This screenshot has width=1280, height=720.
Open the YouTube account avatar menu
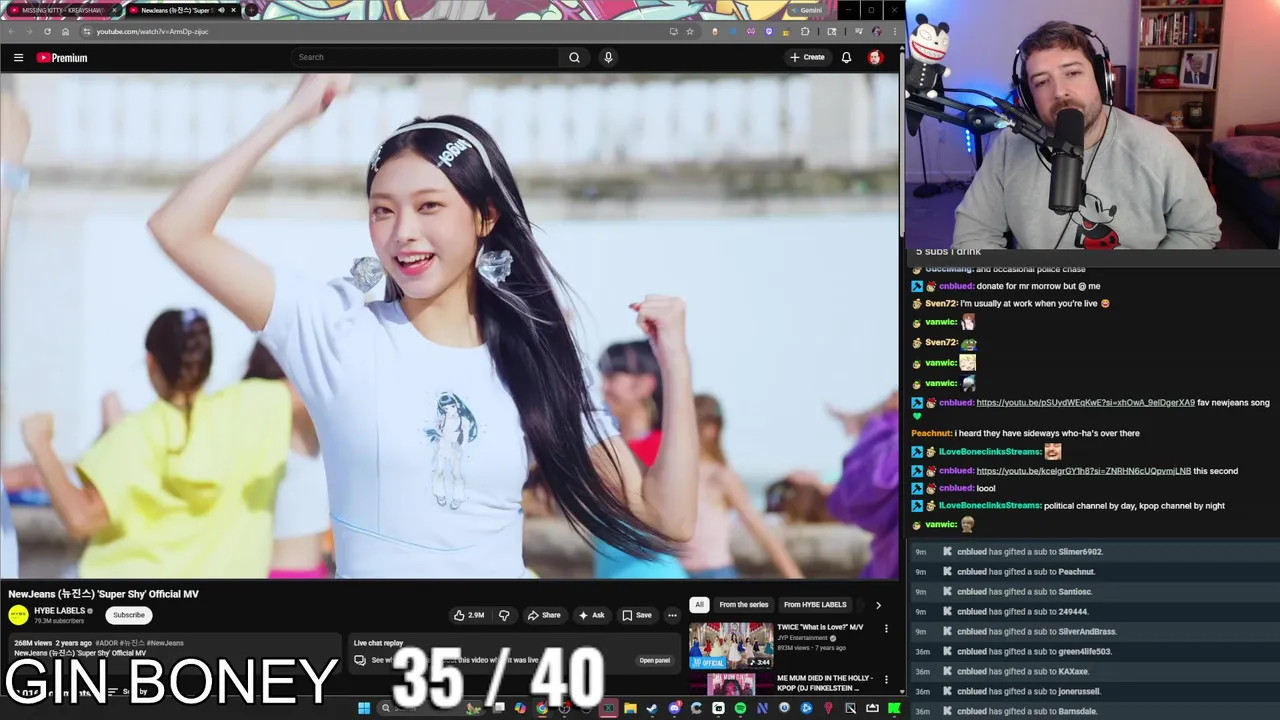click(875, 57)
